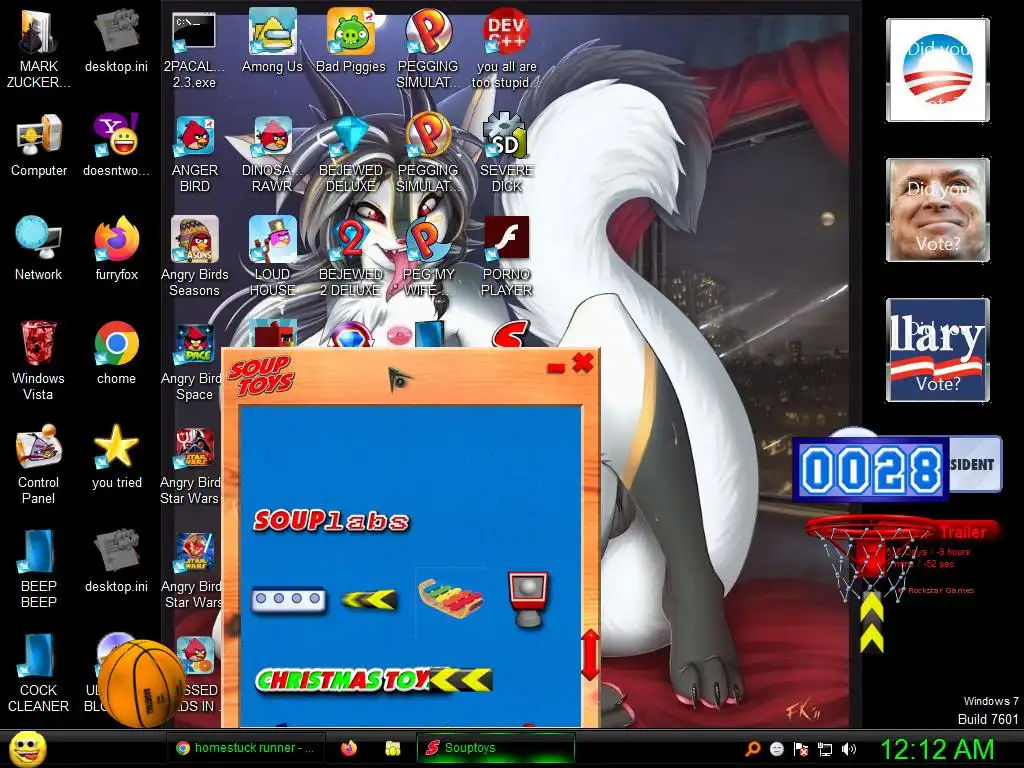Screen dimensions: 1024x768
Task: Launch the PORNO PLAYER Flash shortcut
Action: point(506,256)
